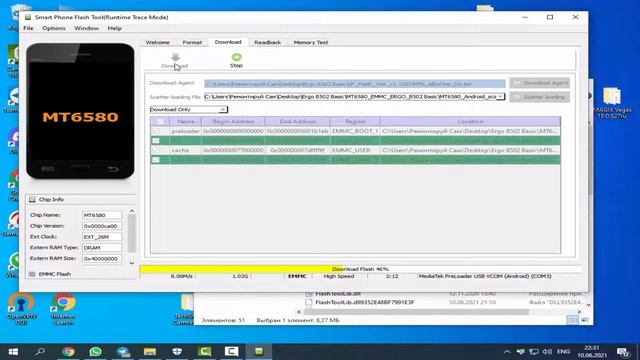Switch to the Format tab

[x=192, y=42]
